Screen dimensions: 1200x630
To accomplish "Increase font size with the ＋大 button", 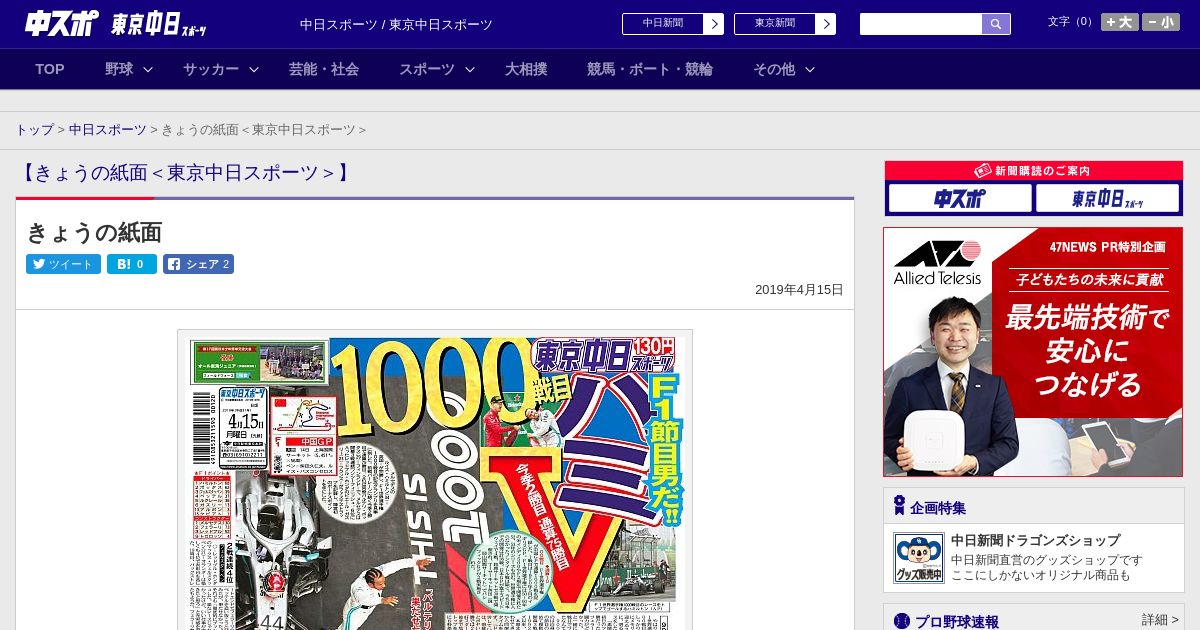I will click(1119, 22).
